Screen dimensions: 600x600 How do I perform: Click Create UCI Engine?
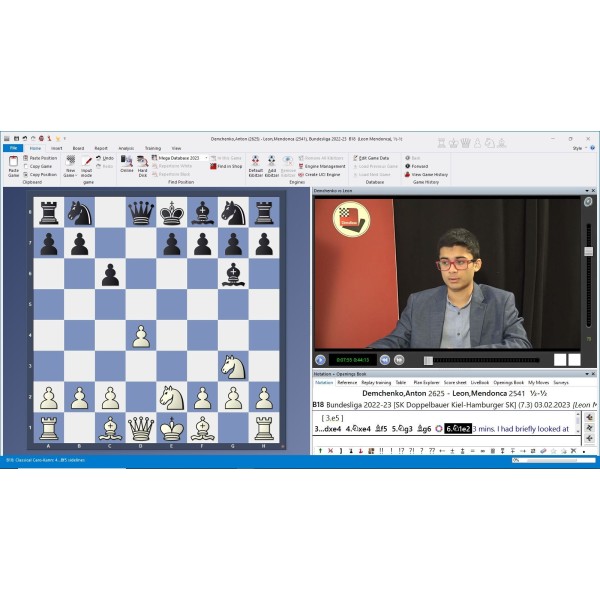[319, 174]
